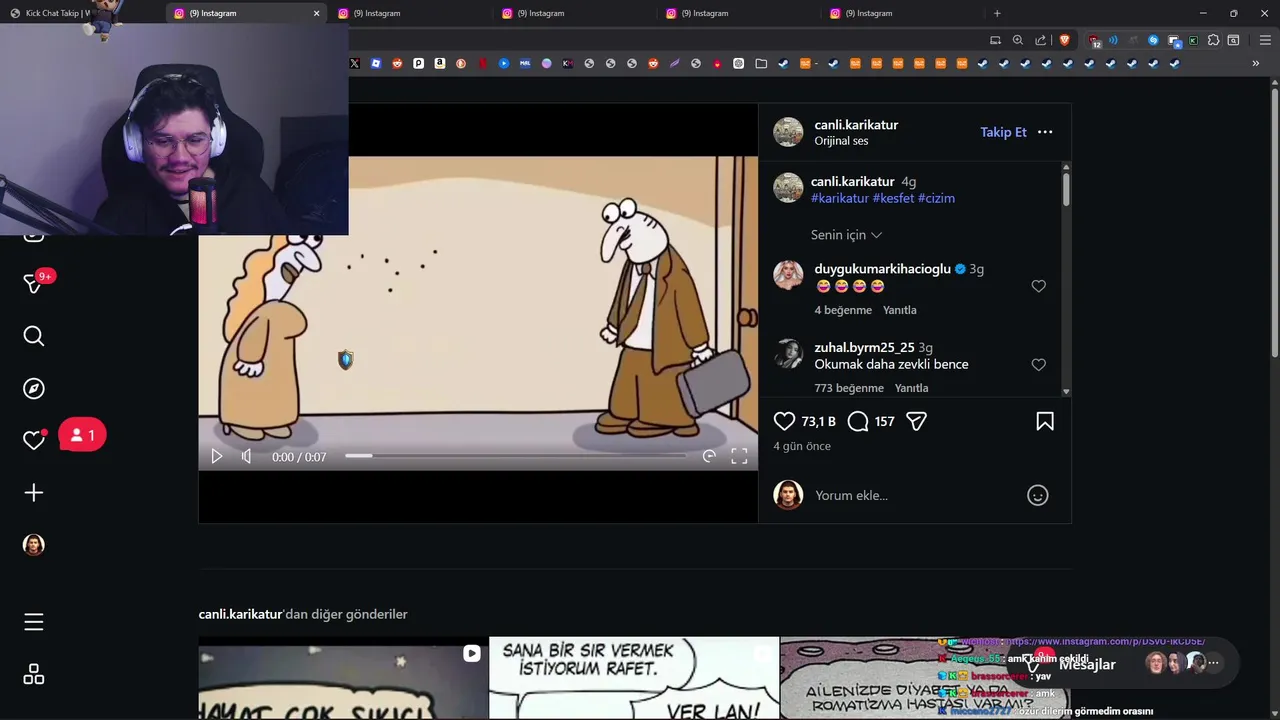Viewport: 1280px width, 720px height.
Task: Open browser extensions puzzle icon
Action: (1213, 40)
